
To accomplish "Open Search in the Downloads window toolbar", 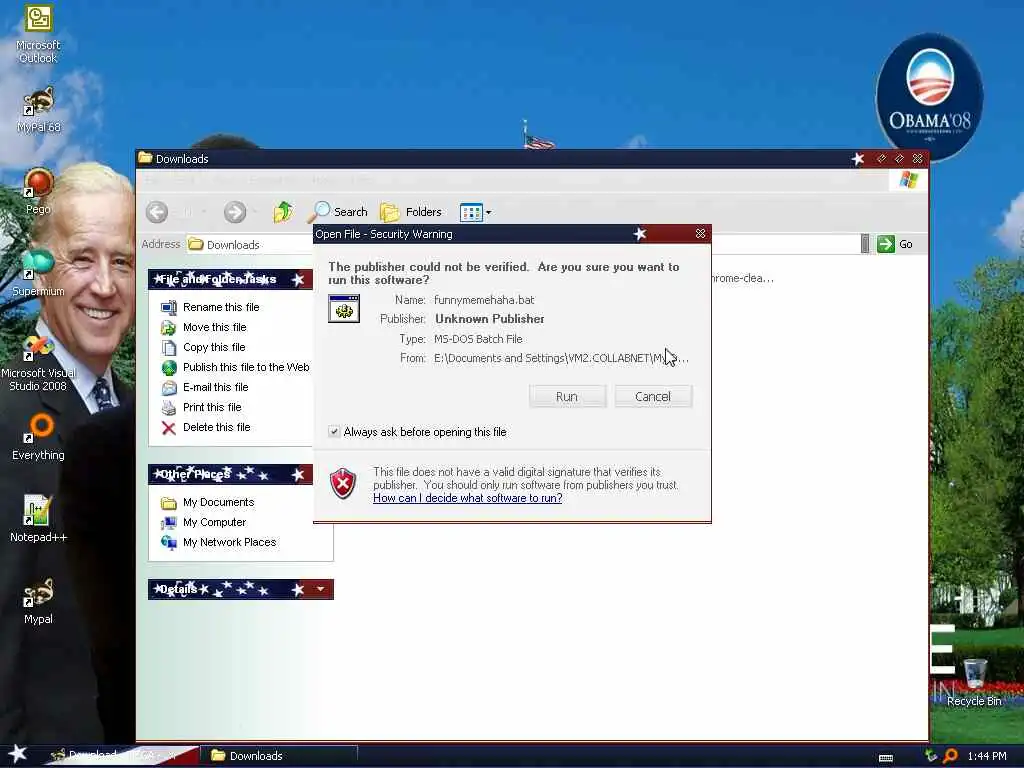I will coord(340,212).
